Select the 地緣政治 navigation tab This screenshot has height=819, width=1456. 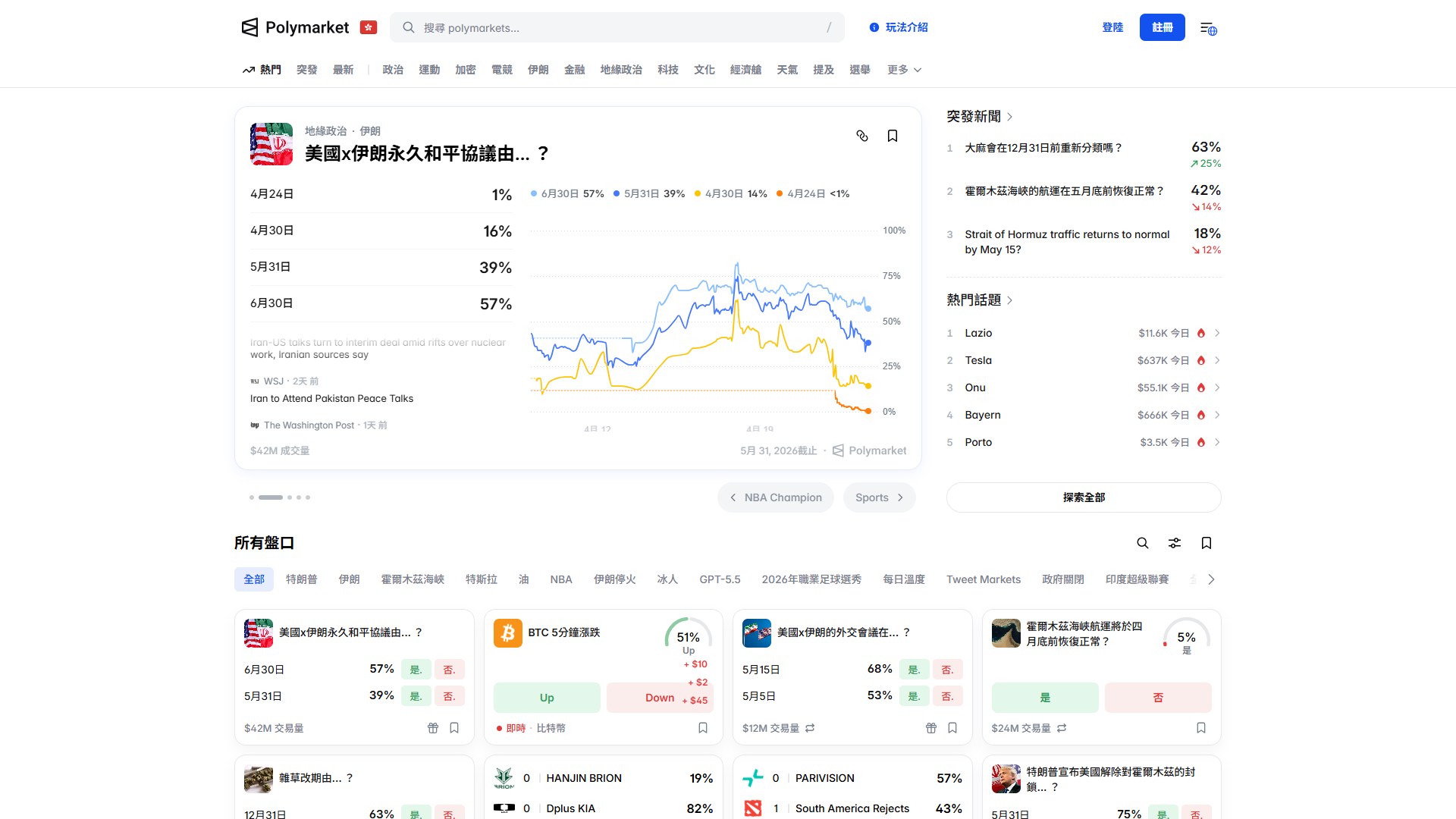[621, 70]
